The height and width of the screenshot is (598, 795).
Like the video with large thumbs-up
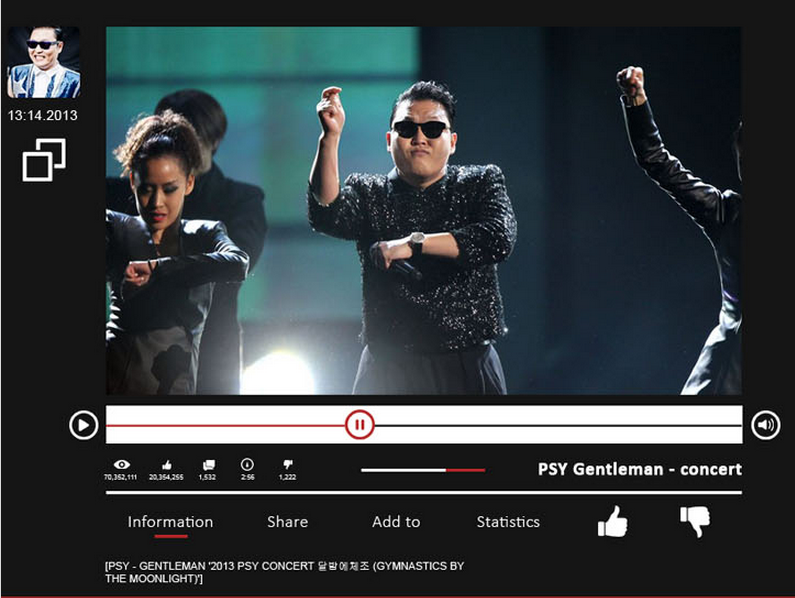612,521
